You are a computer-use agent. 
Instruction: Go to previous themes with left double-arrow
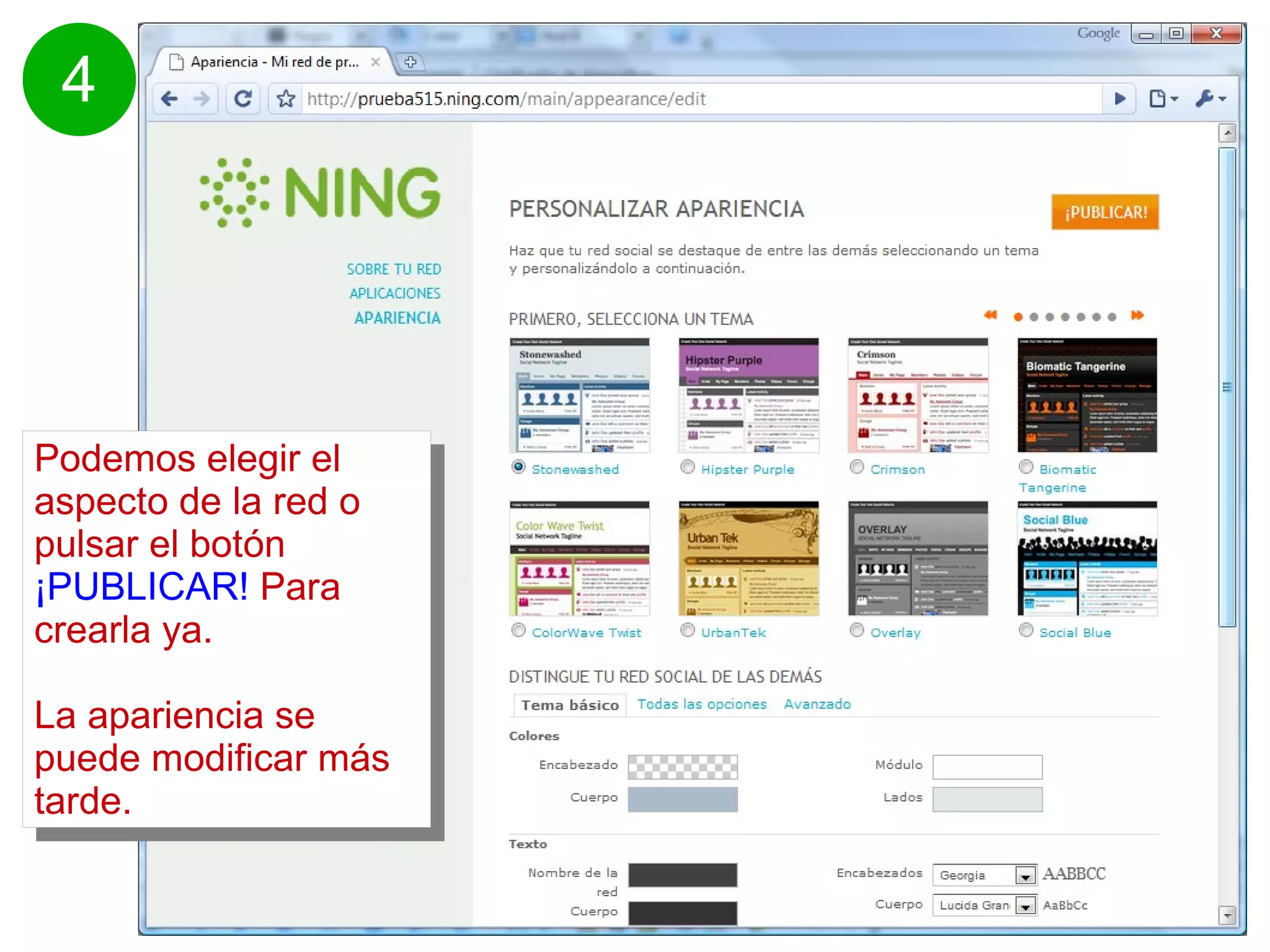[990, 315]
